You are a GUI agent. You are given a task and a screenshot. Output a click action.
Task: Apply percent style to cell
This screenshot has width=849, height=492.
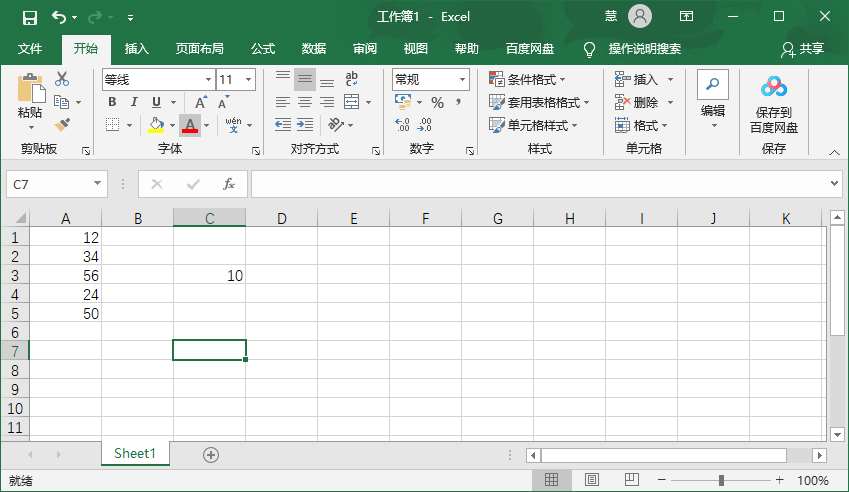[x=437, y=102]
